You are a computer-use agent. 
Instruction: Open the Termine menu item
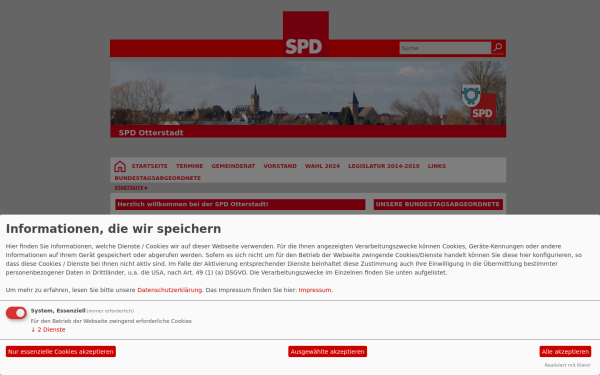point(189,166)
